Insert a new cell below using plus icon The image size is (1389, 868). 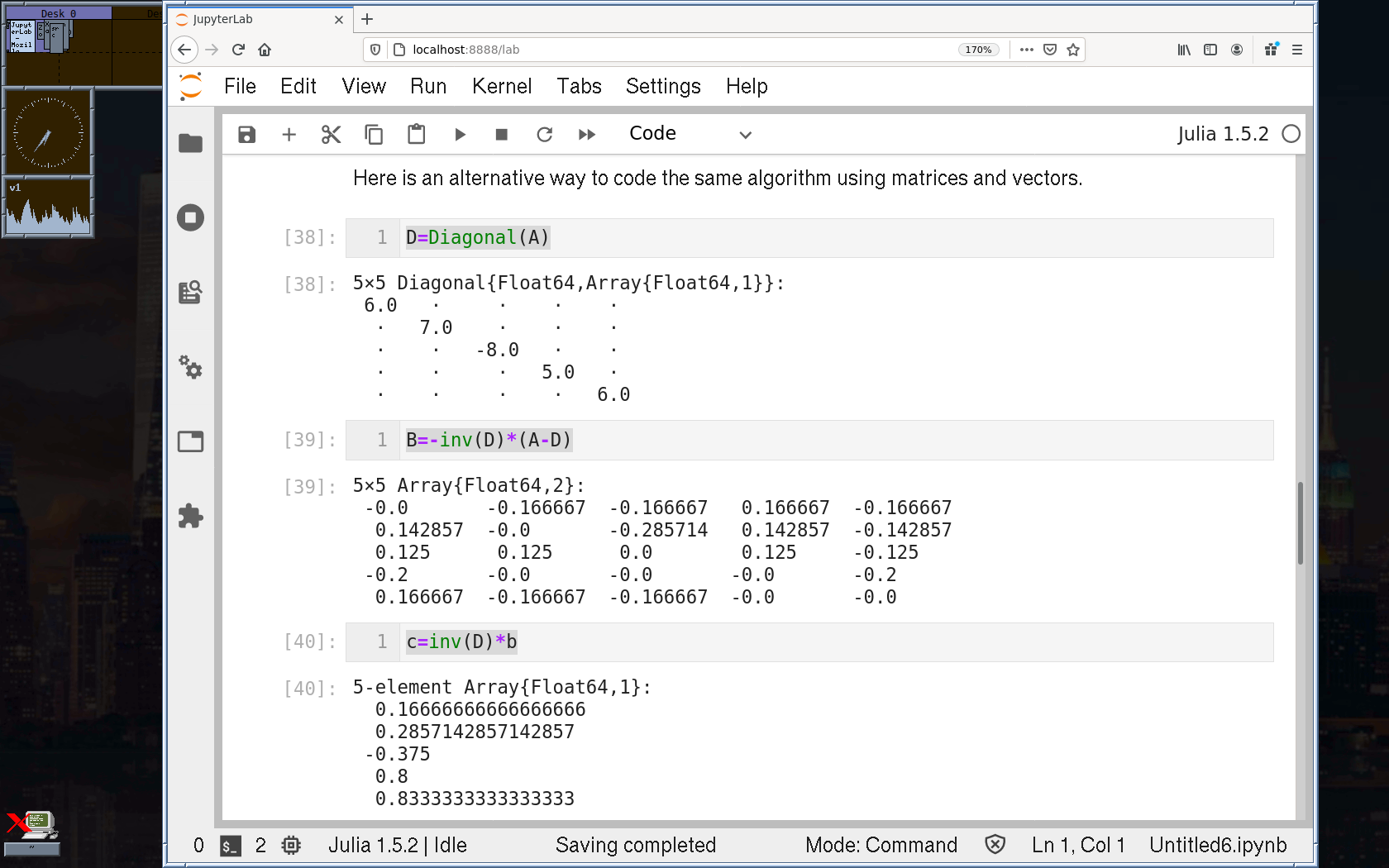[289, 135]
